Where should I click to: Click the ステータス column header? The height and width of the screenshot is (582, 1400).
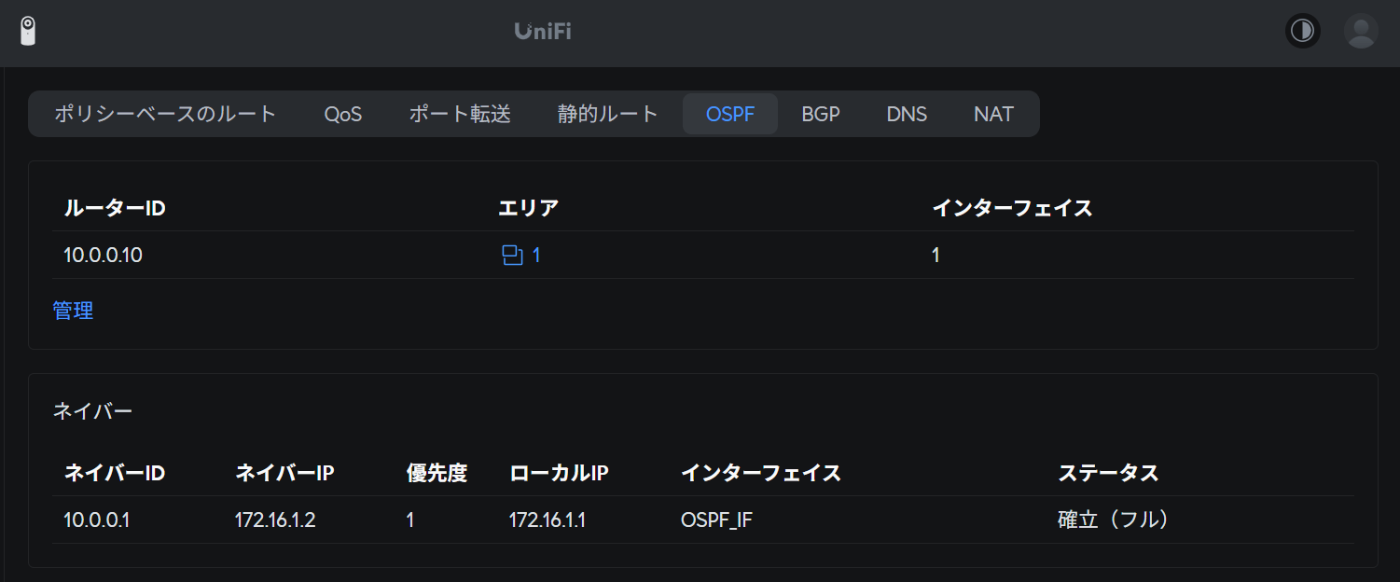coord(1108,473)
